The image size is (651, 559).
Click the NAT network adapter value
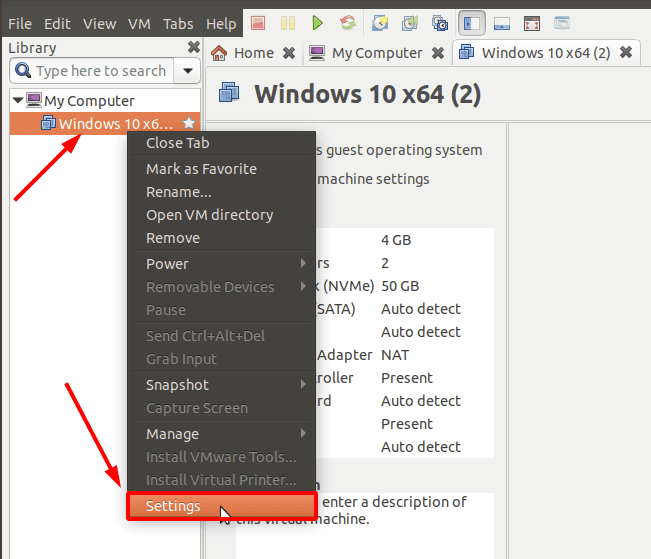click(x=395, y=355)
